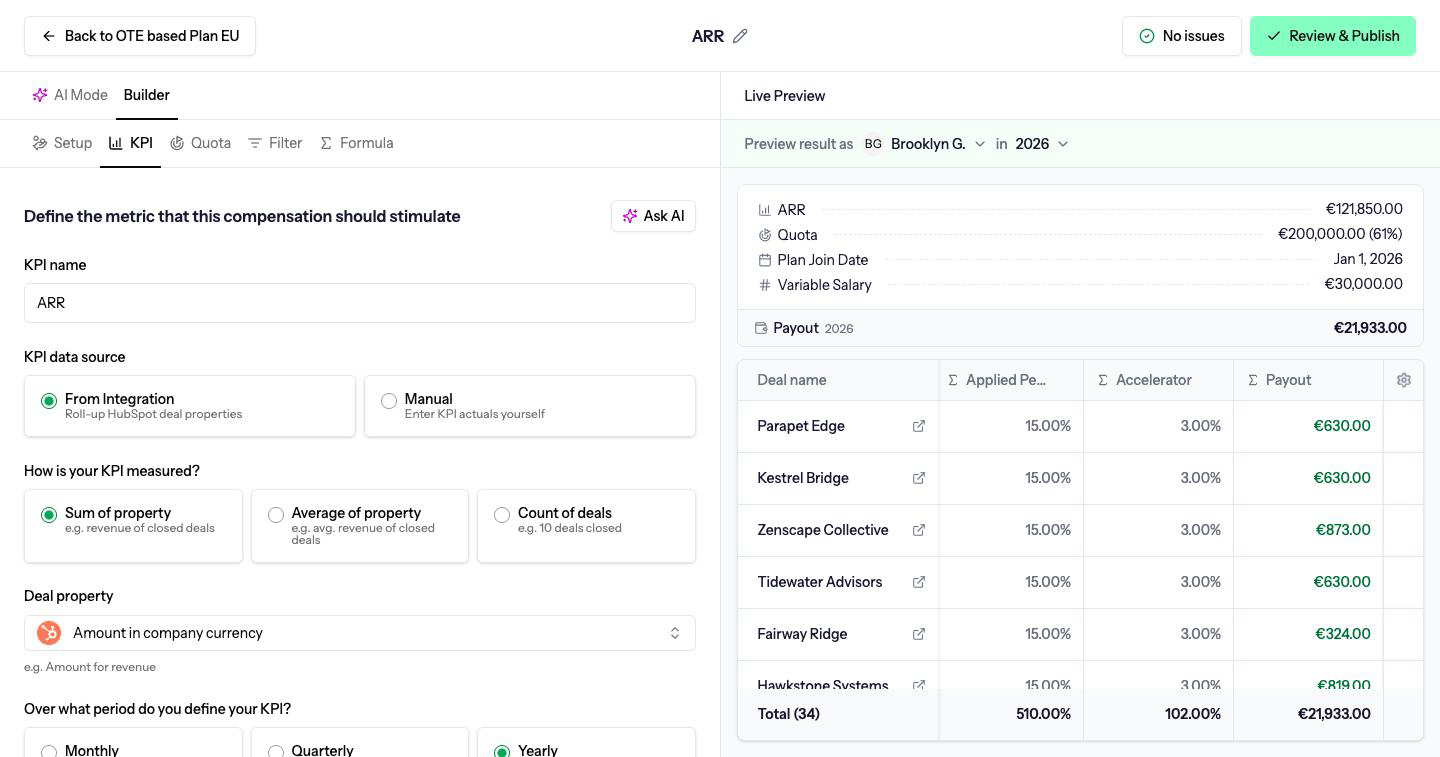Screen dimensions: 1440x757
Task: Open external link icon for Zenscape Collective
Action: 918,530
